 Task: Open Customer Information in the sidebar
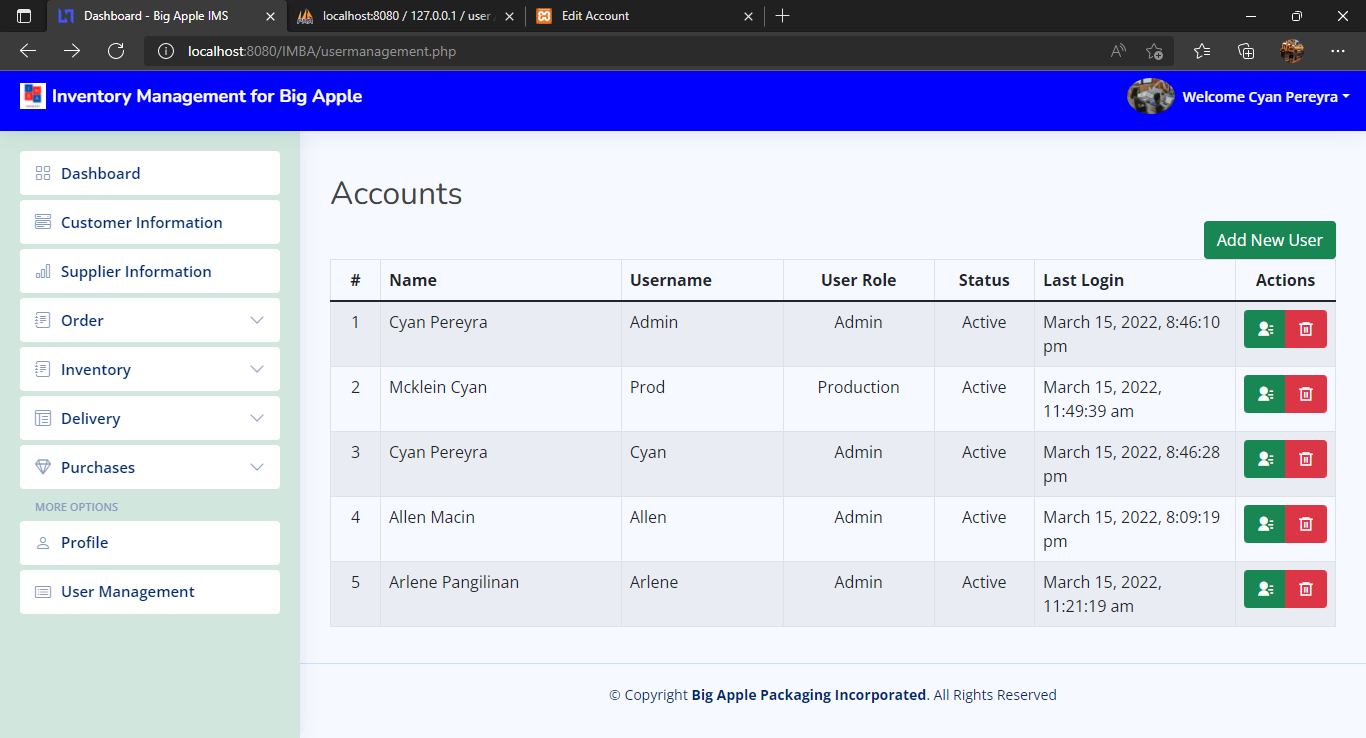[141, 222]
